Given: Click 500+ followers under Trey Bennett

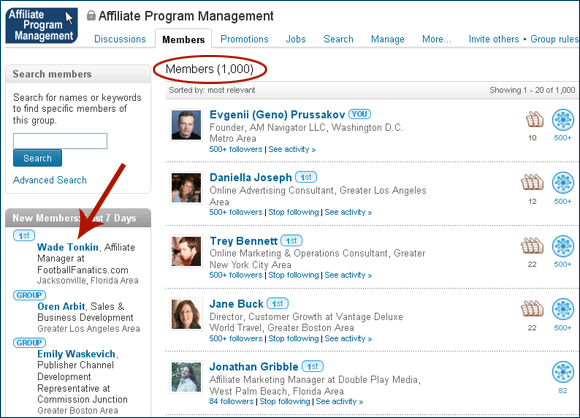Looking at the screenshot, I should [236, 275].
